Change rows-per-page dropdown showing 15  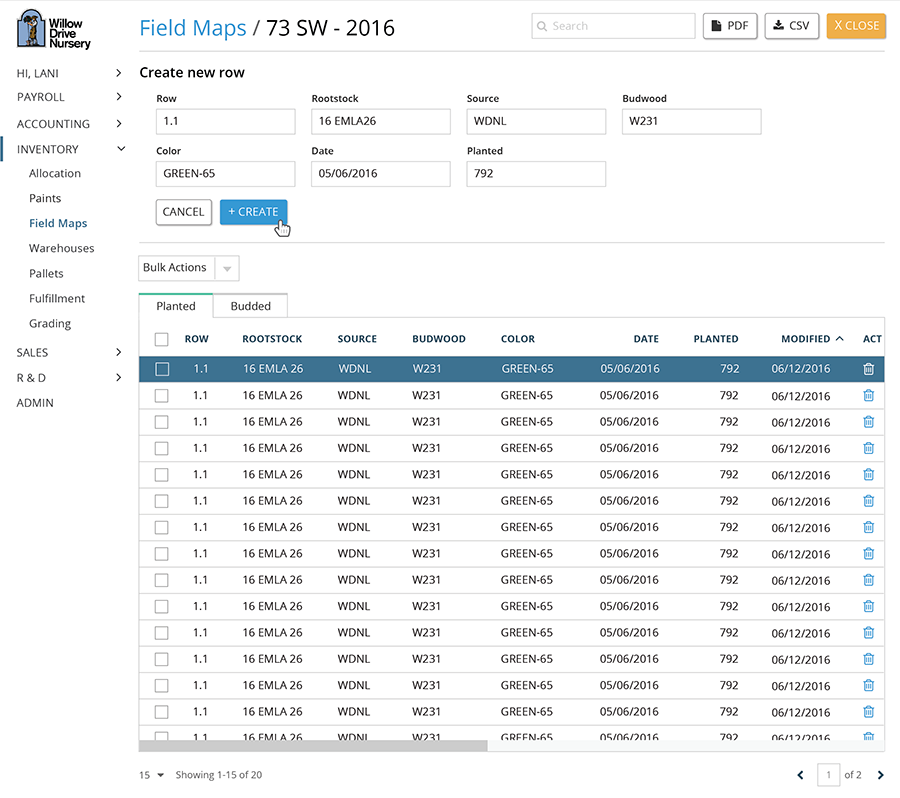(x=152, y=775)
